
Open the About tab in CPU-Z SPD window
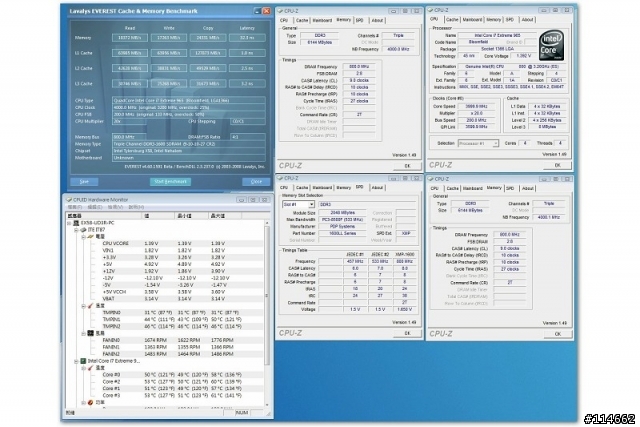click(x=377, y=188)
